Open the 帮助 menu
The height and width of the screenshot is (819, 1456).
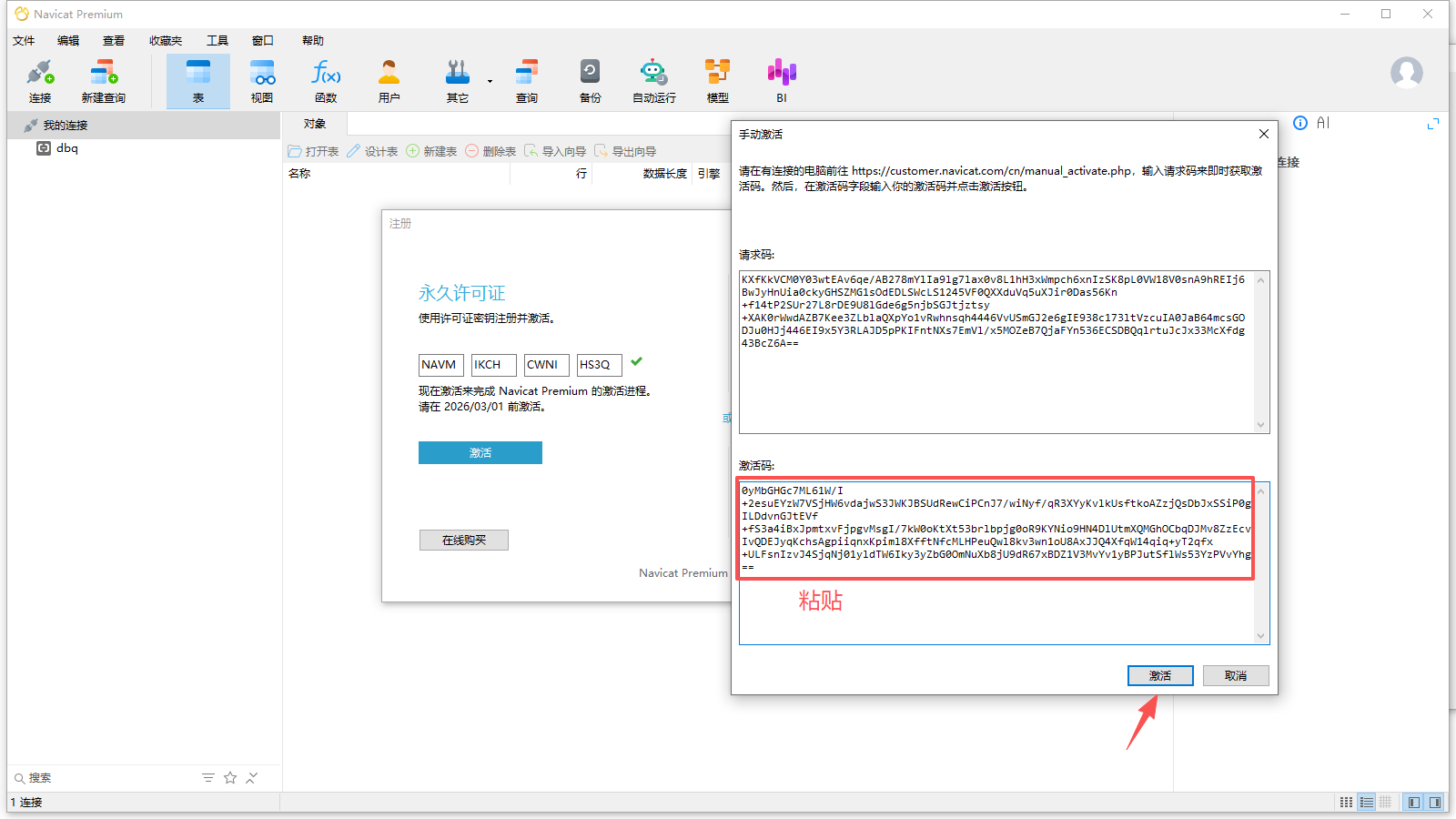[313, 41]
